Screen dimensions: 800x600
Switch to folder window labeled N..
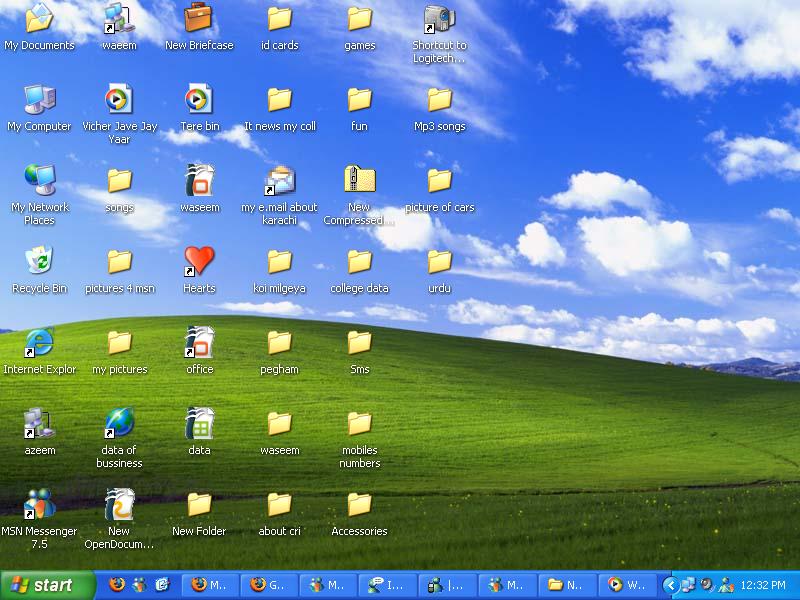565,585
